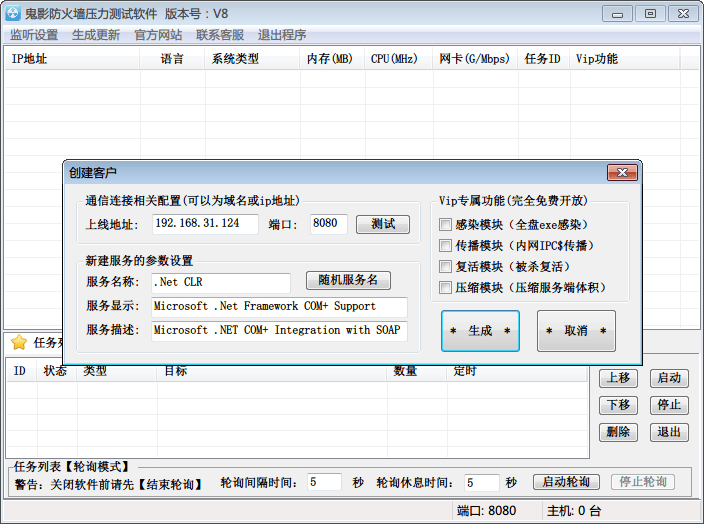This screenshot has width=704, height=524.
Task: Click the 网卡(G/Mbps) column header
Action: tap(476, 59)
